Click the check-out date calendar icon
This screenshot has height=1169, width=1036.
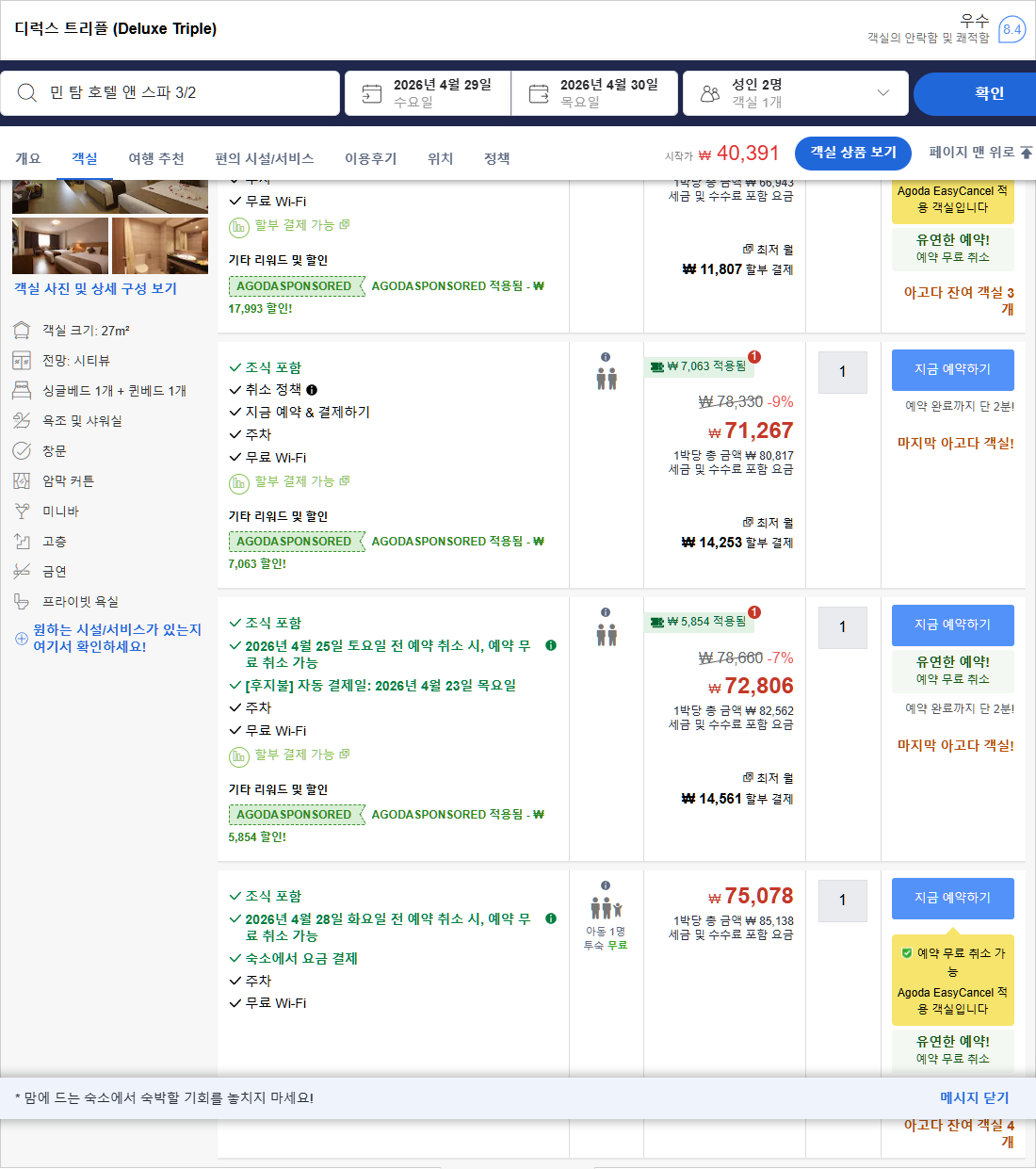coord(538,92)
